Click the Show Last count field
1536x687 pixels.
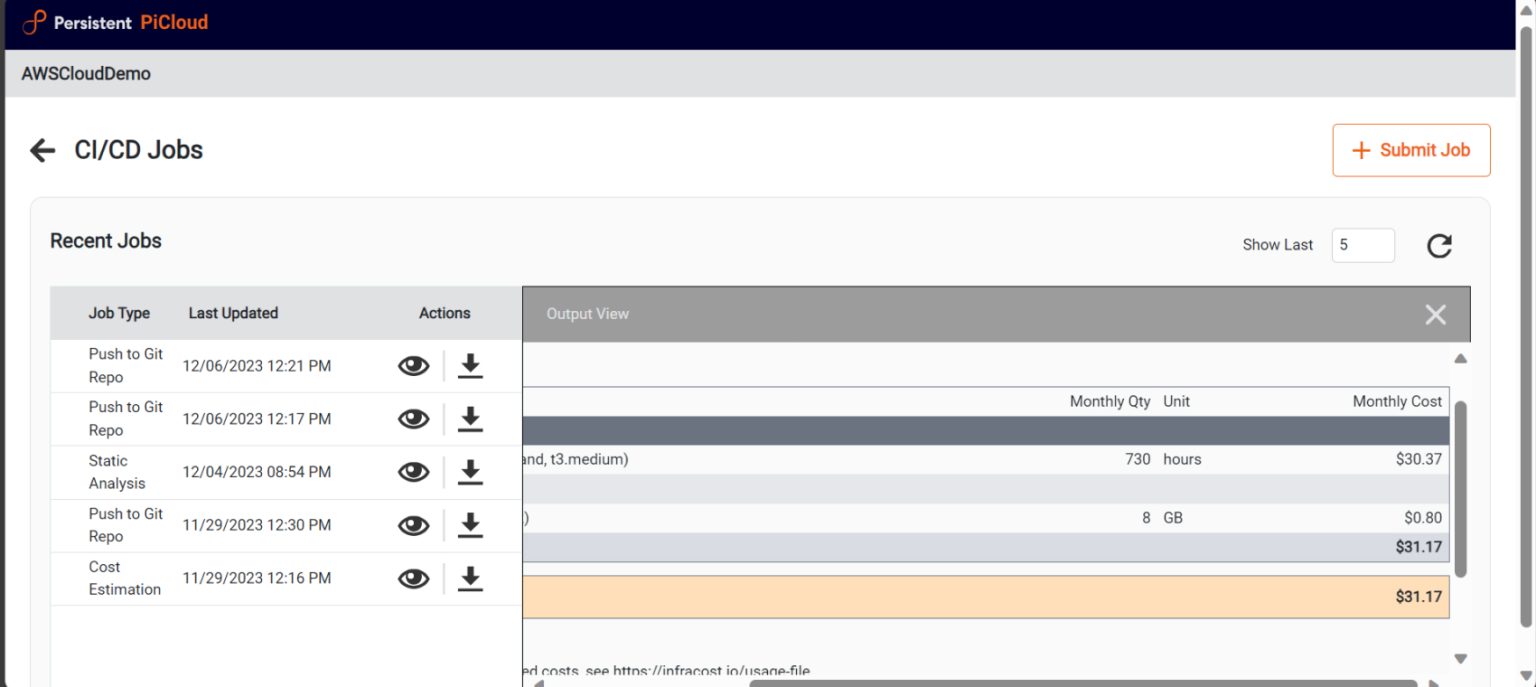(x=1363, y=245)
